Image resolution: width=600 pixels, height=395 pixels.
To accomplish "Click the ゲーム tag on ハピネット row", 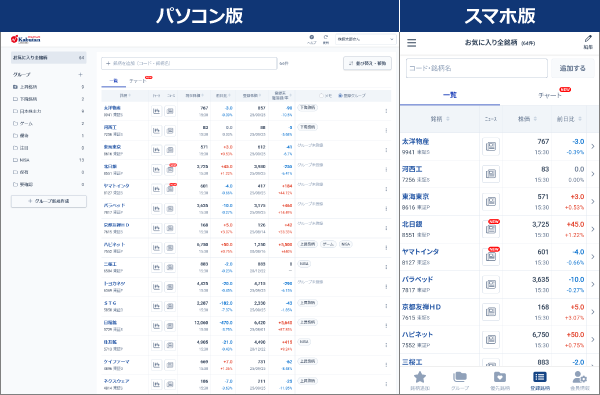I will [x=328, y=244].
